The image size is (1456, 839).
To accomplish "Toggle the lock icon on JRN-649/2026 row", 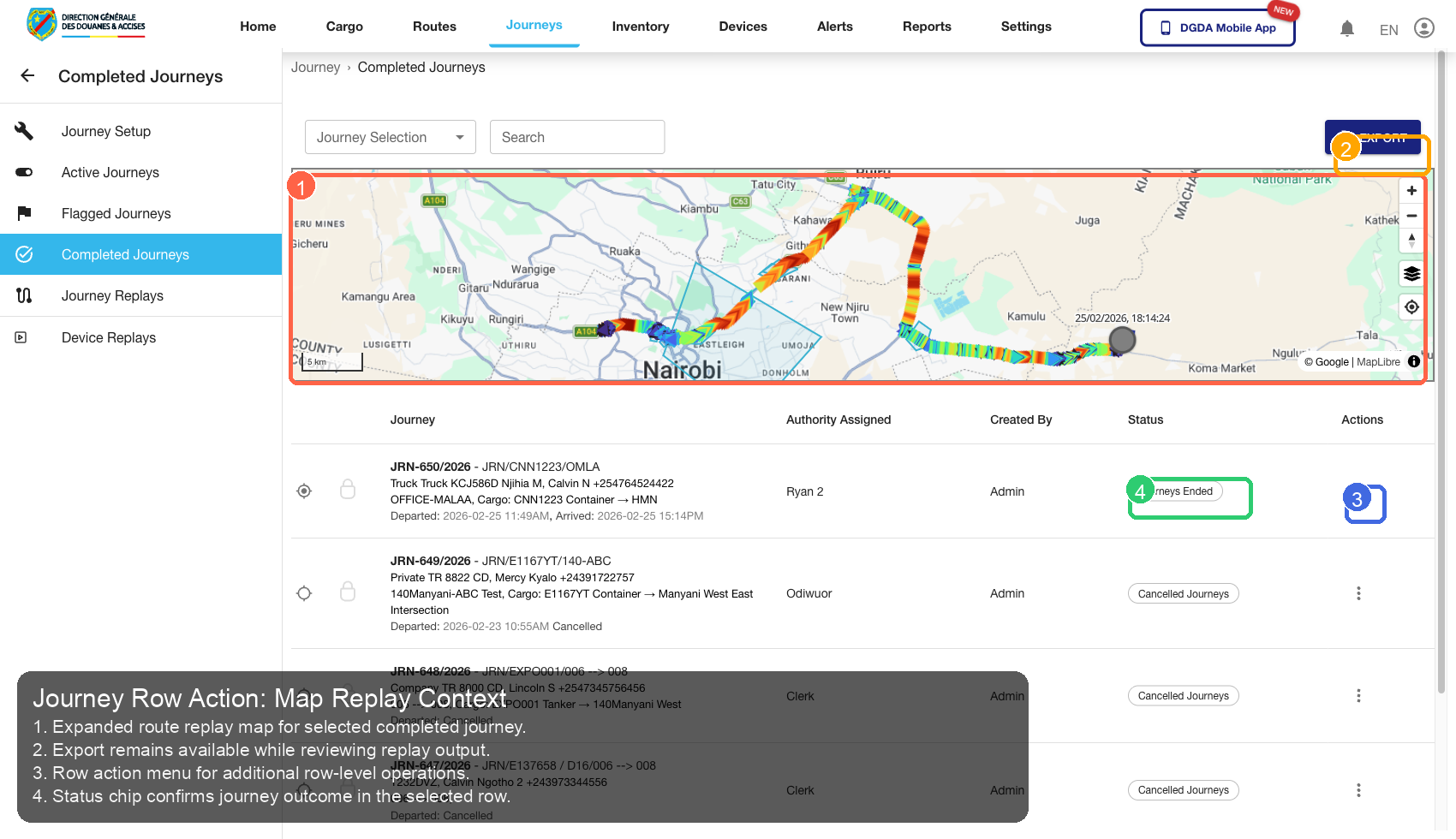I will click(x=348, y=591).
